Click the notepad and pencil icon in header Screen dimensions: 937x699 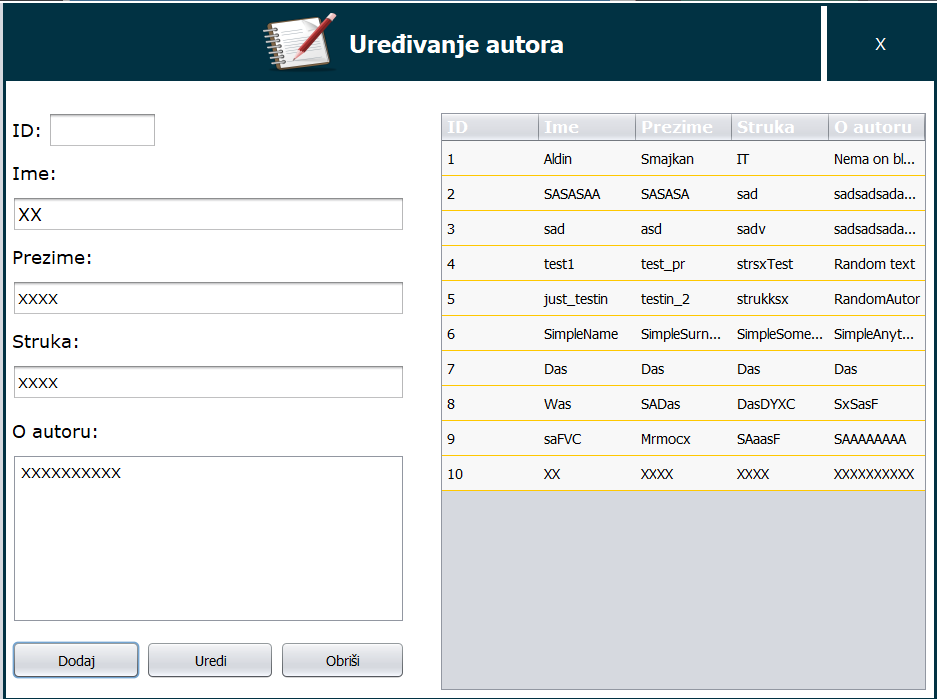point(300,42)
